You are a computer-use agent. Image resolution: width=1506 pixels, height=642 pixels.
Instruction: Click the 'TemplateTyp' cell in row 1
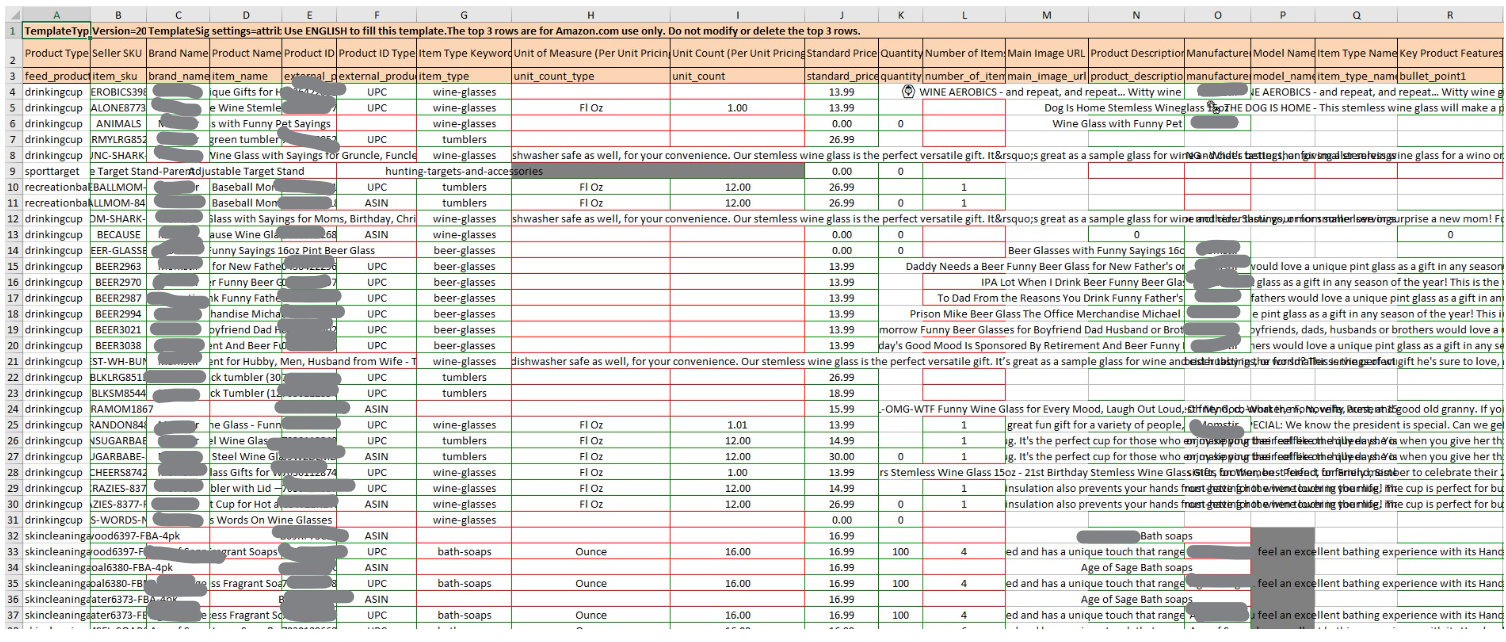pyautogui.click(x=56, y=32)
